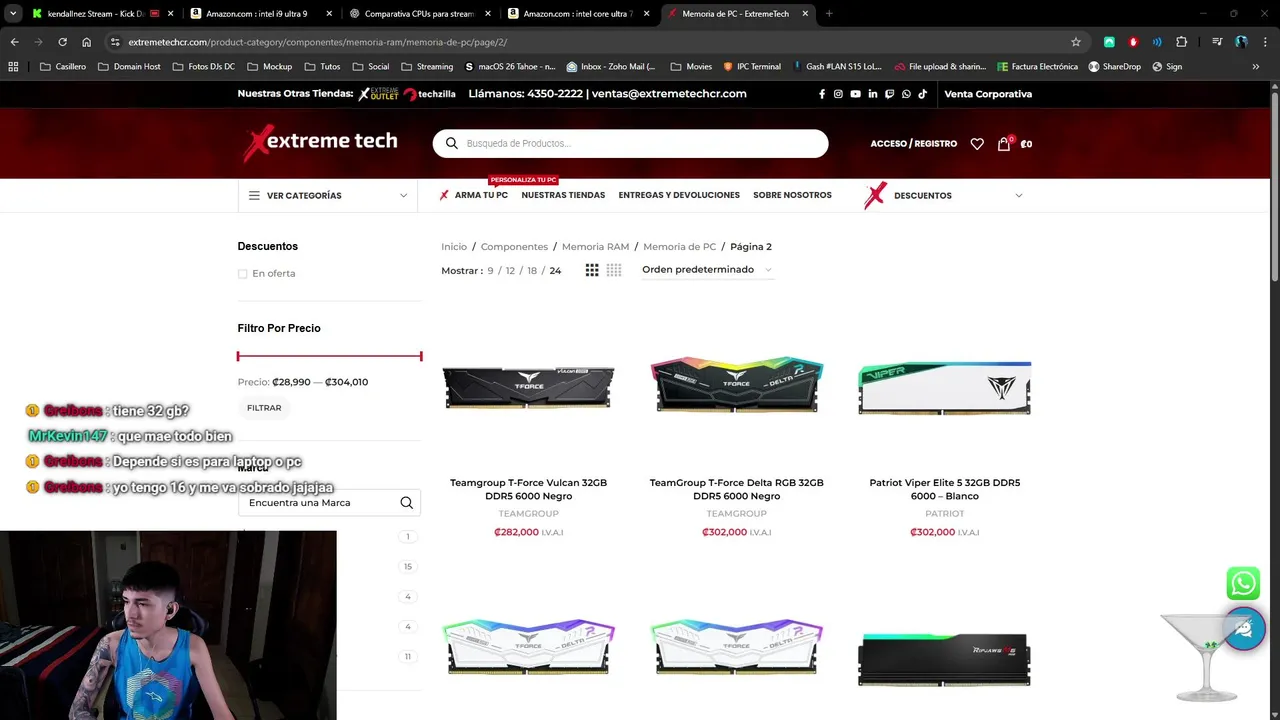This screenshot has height=720, width=1280.
Task: Expand the Ver Categorías menu
Action: click(328, 196)
